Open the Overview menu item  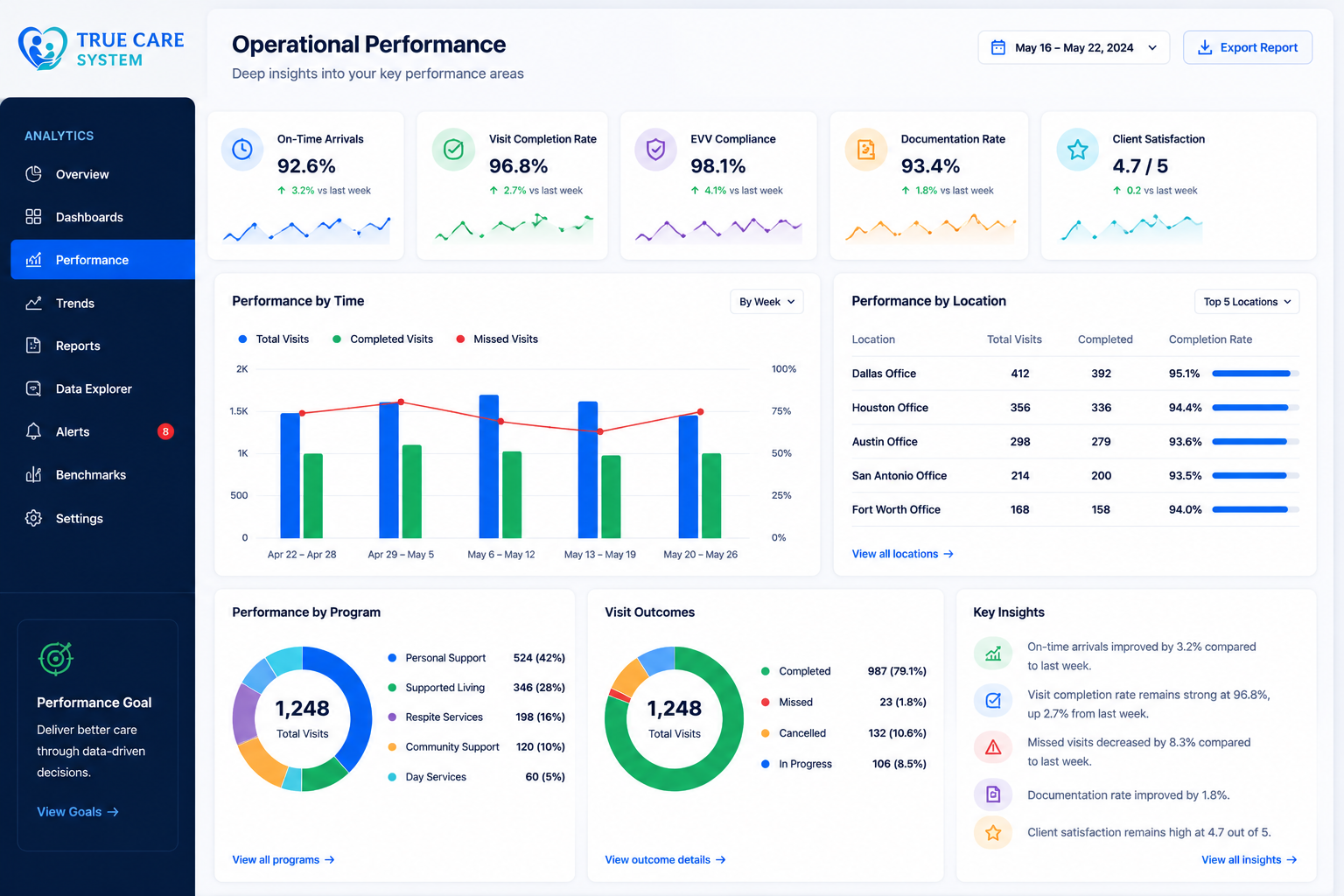click(x=102, y=174)
